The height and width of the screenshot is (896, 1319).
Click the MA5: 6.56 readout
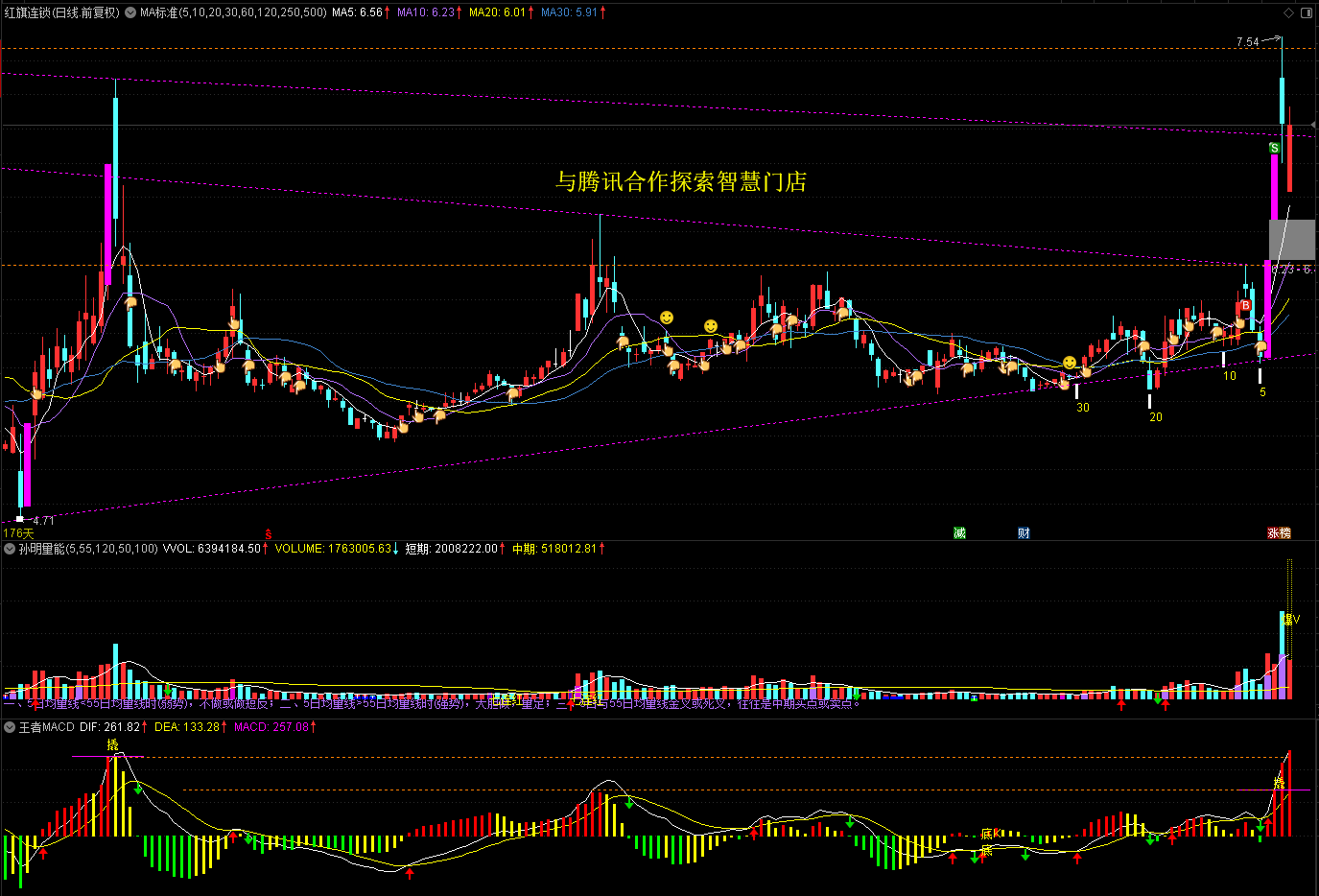[357, 12]
